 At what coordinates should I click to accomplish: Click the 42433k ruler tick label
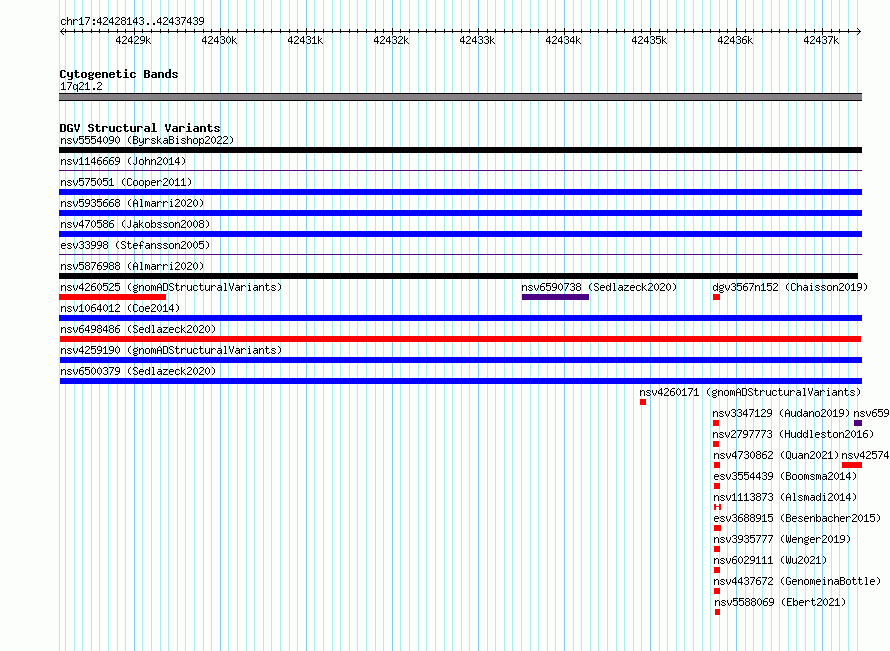477,40
